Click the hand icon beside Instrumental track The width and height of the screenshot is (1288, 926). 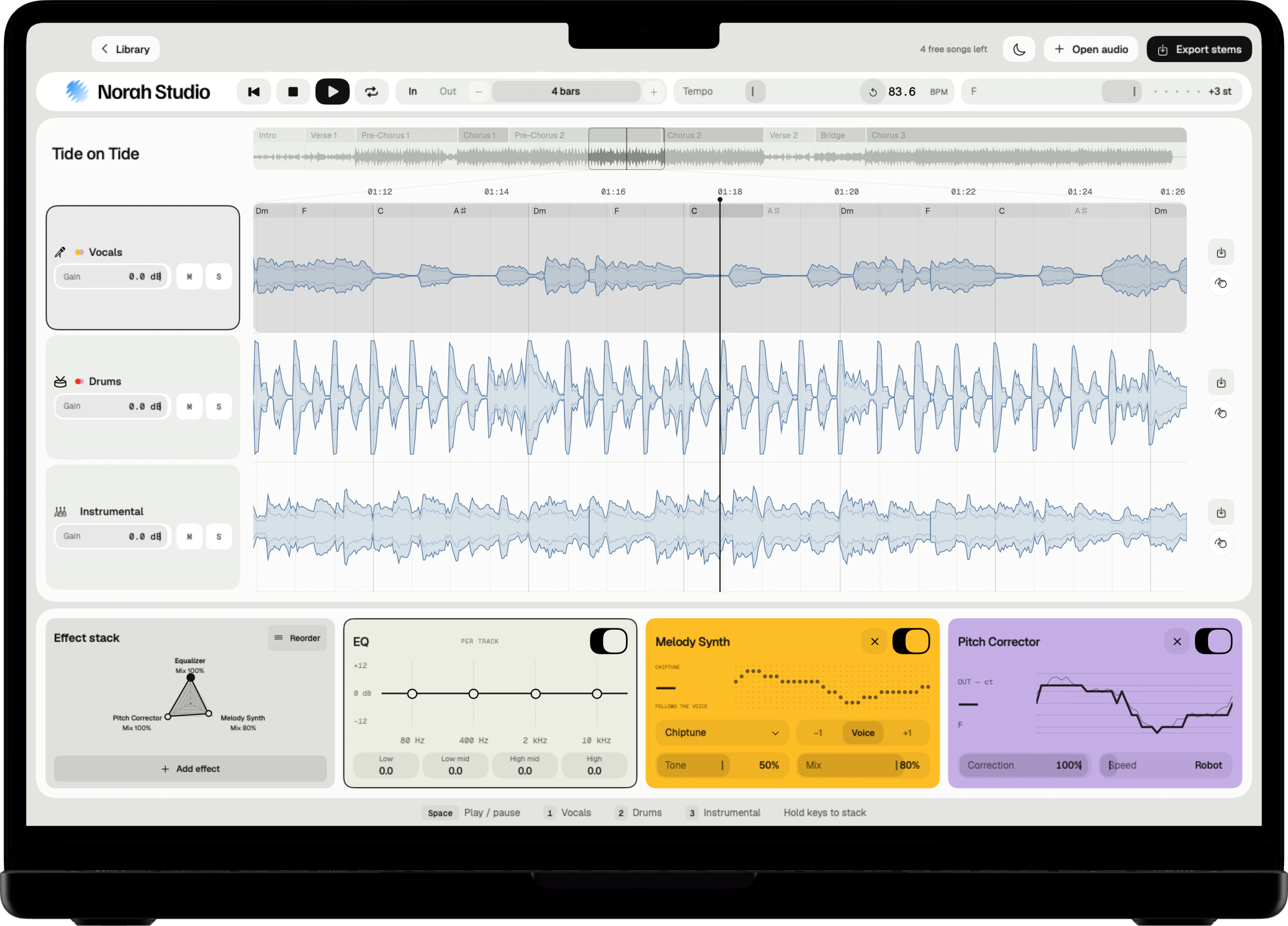tap(1221, 543)
